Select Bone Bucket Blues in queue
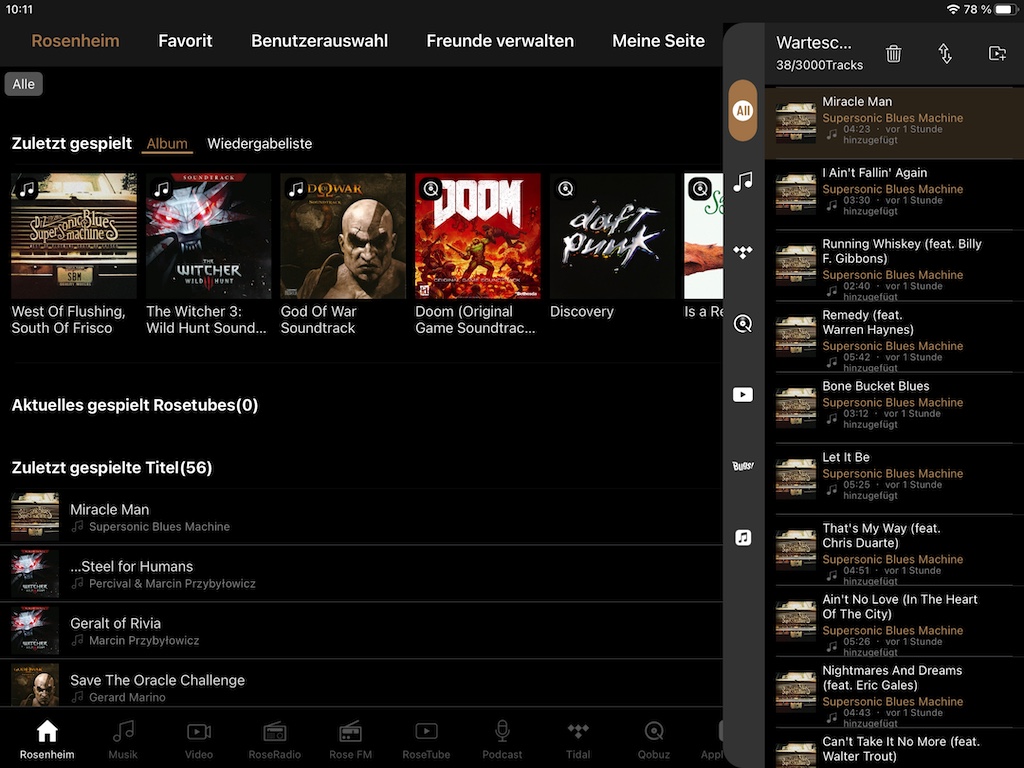 tap(894, 408)
